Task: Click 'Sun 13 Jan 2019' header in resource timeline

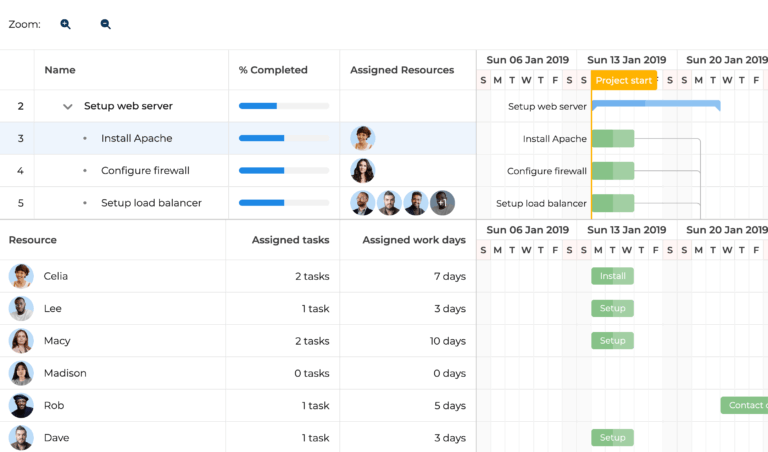Action: [x=626, y=230]
